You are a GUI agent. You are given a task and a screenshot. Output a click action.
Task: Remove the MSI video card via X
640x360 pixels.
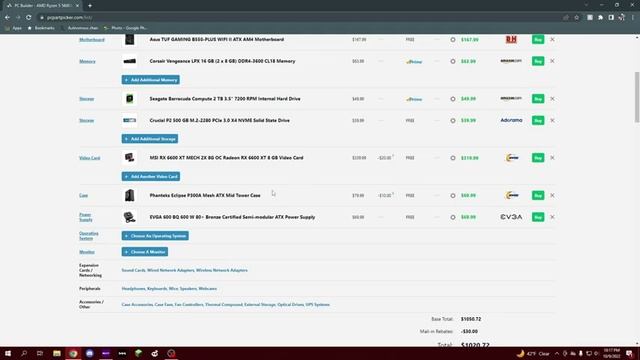click(552, 158)
